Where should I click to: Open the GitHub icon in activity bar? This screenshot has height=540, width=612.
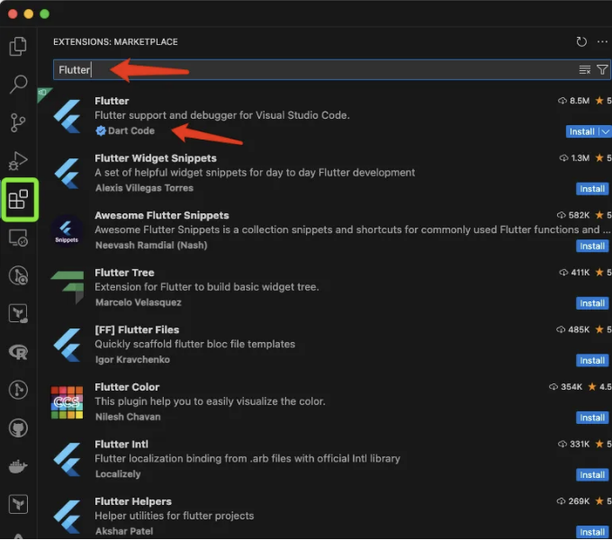pos(18,428)
